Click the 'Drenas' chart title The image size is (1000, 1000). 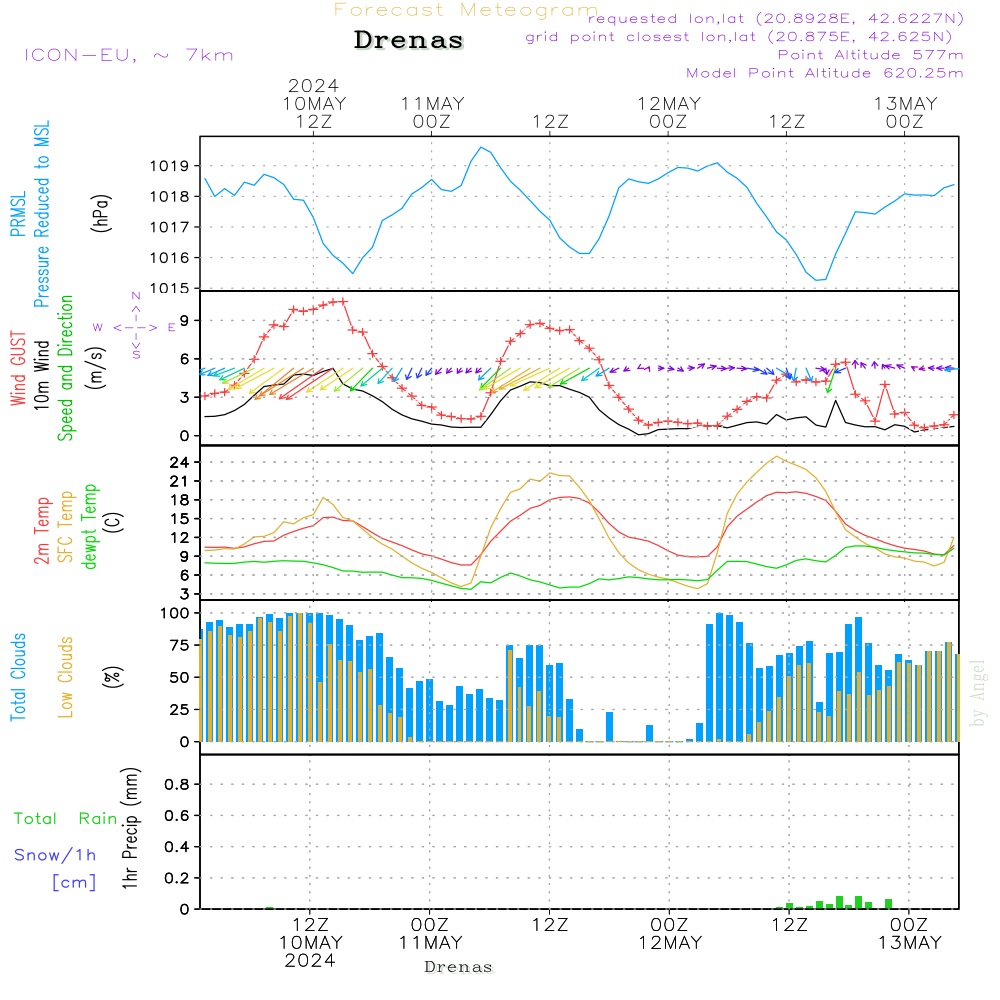(408, 40)
